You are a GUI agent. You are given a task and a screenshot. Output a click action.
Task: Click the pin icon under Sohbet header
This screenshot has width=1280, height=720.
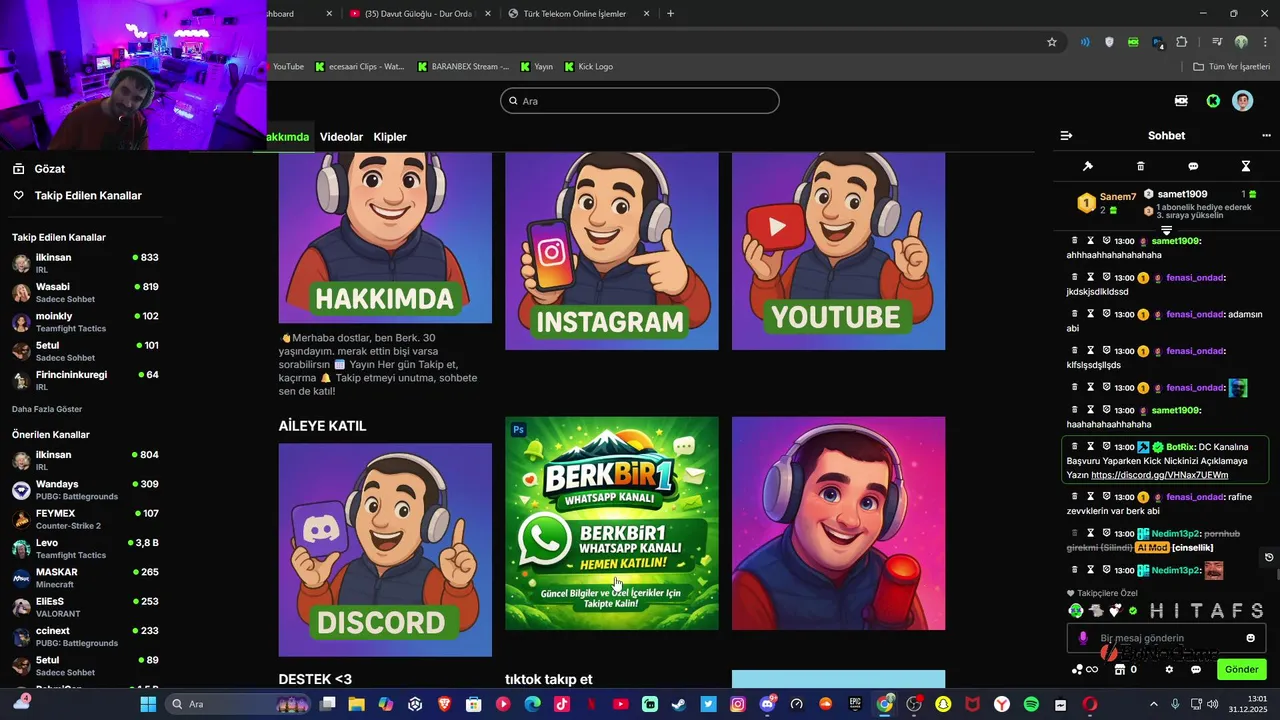coord(1088,166)
